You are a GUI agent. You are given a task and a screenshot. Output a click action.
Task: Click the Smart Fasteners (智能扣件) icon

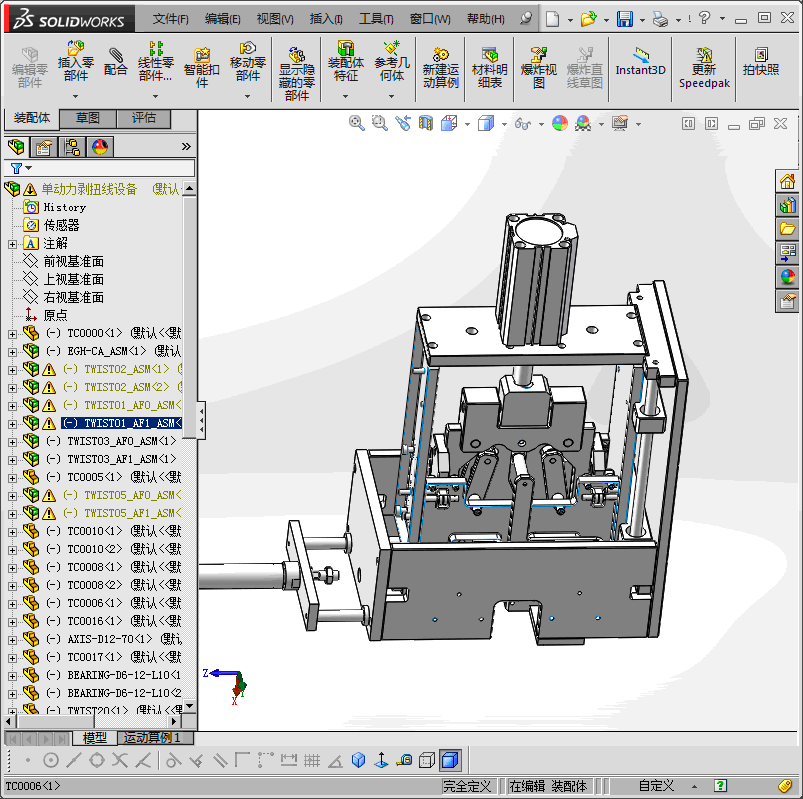coord(202,68)
